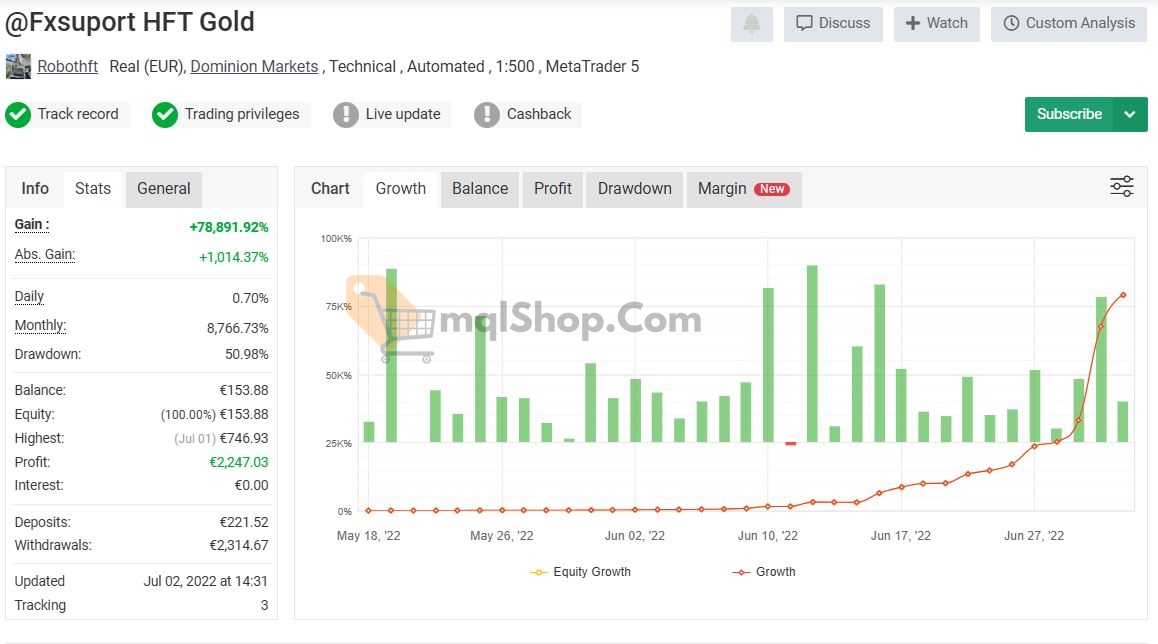Click the Trading privileges green checkmark icon

pos(165,115)
